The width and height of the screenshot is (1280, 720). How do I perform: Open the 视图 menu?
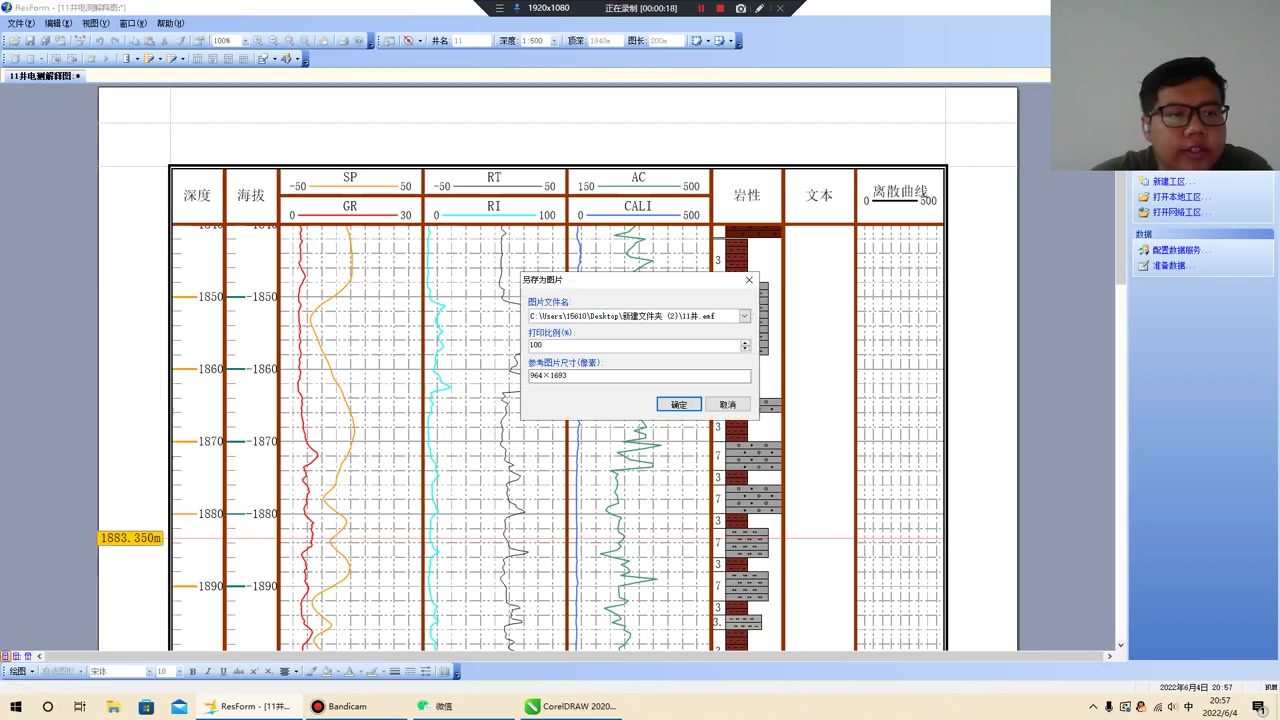coord(95,23)
